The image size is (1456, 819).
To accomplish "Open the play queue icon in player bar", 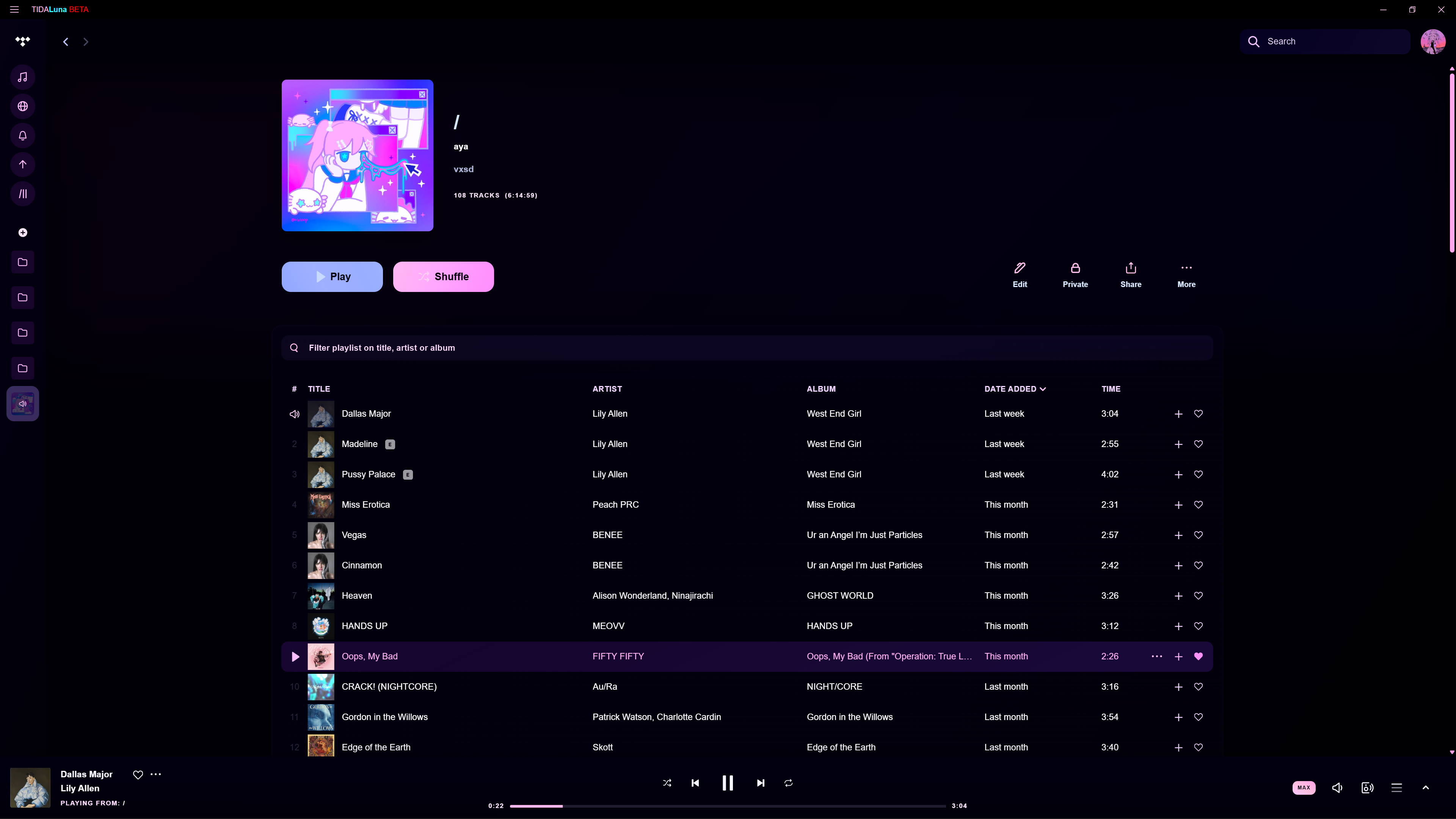I will [x=1396, y=788].
